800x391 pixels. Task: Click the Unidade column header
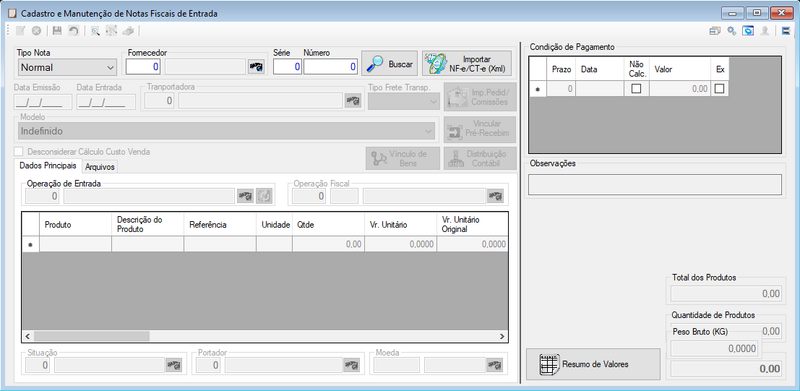click(x=274, y=225)
